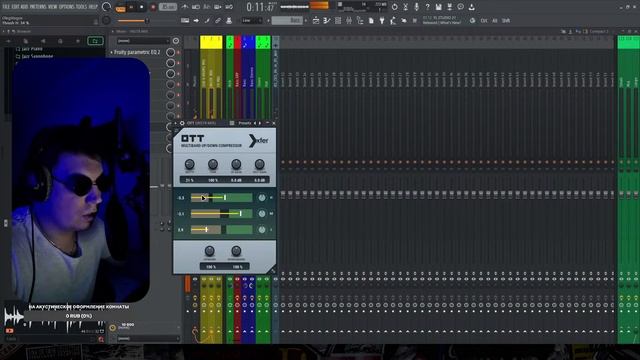Screen dimensions: 640x360
Task: Open the mixer icon
Action: tap(349, 20)
